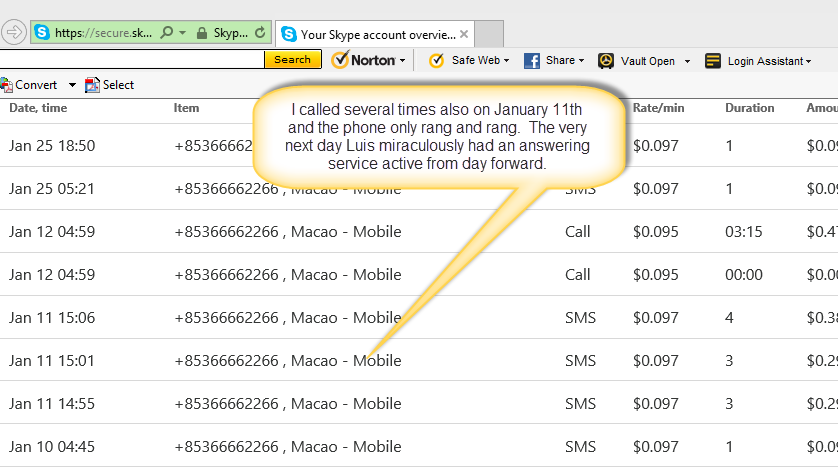Refresh the page with reload icon

[x=261, y=33]
